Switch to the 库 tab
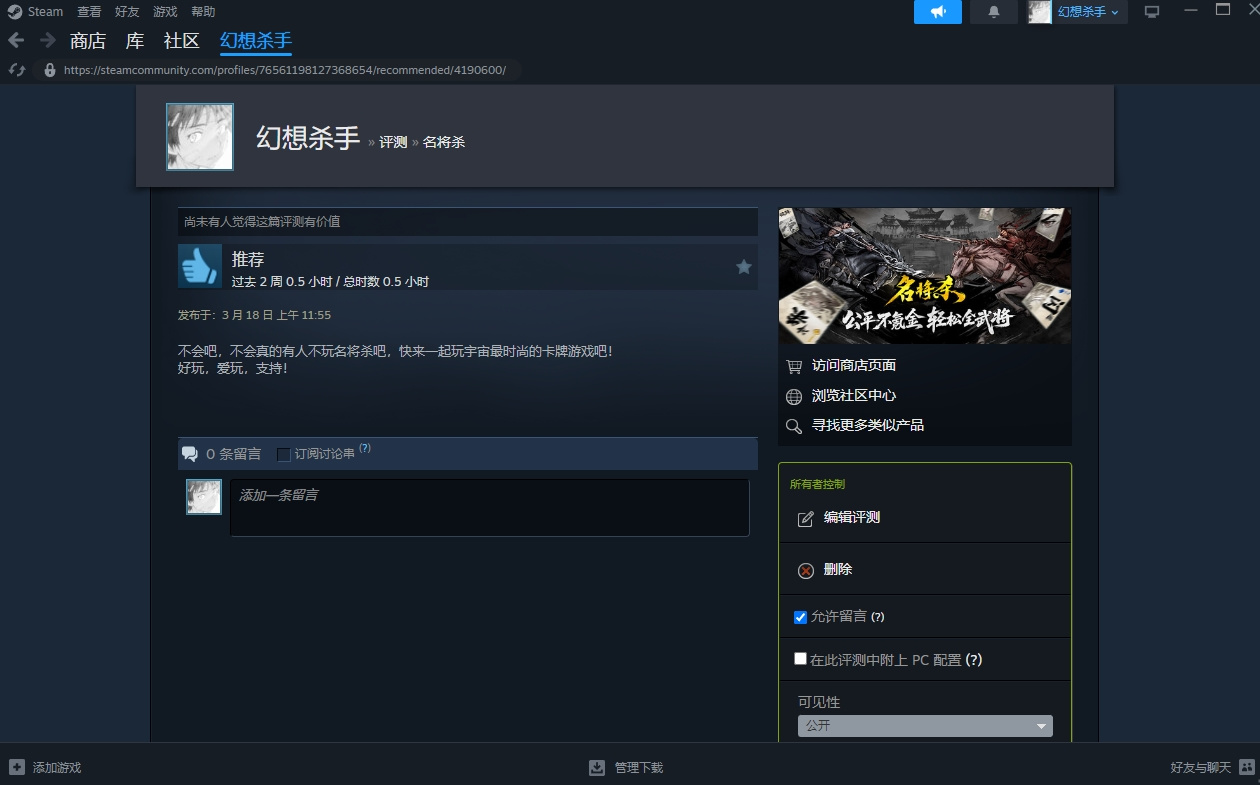Viewport: 1260px width, 785px height. point(135,41)
